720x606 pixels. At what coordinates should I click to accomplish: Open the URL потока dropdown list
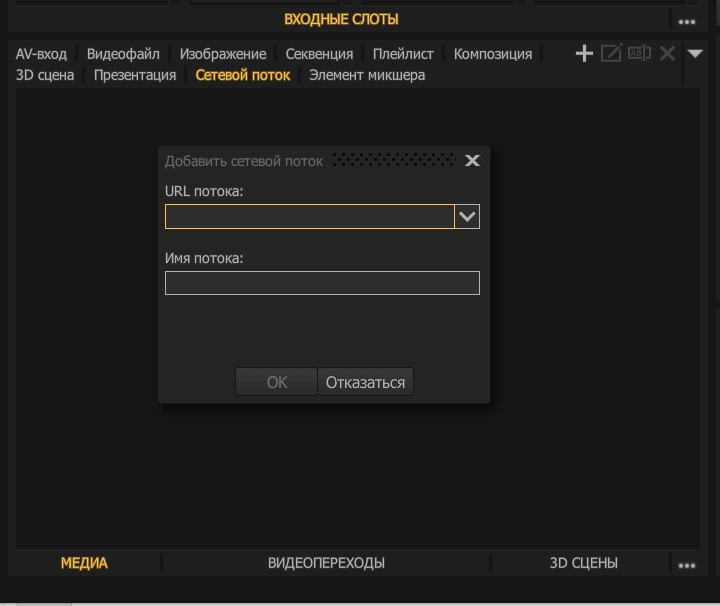(467, 216)
